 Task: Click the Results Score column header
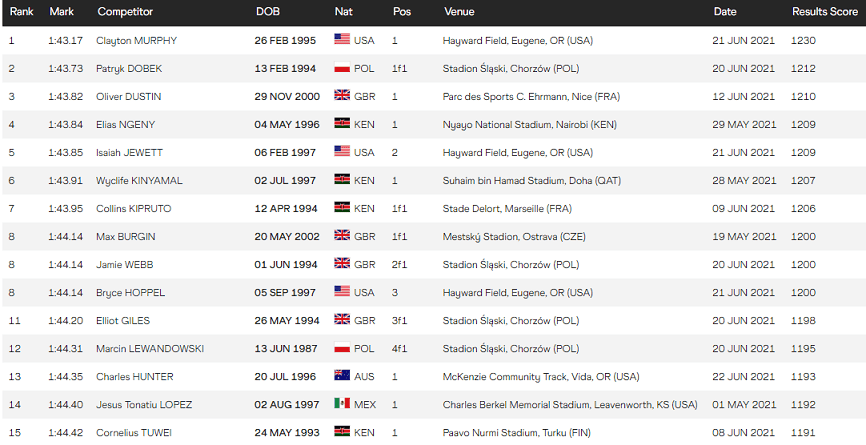823,12
